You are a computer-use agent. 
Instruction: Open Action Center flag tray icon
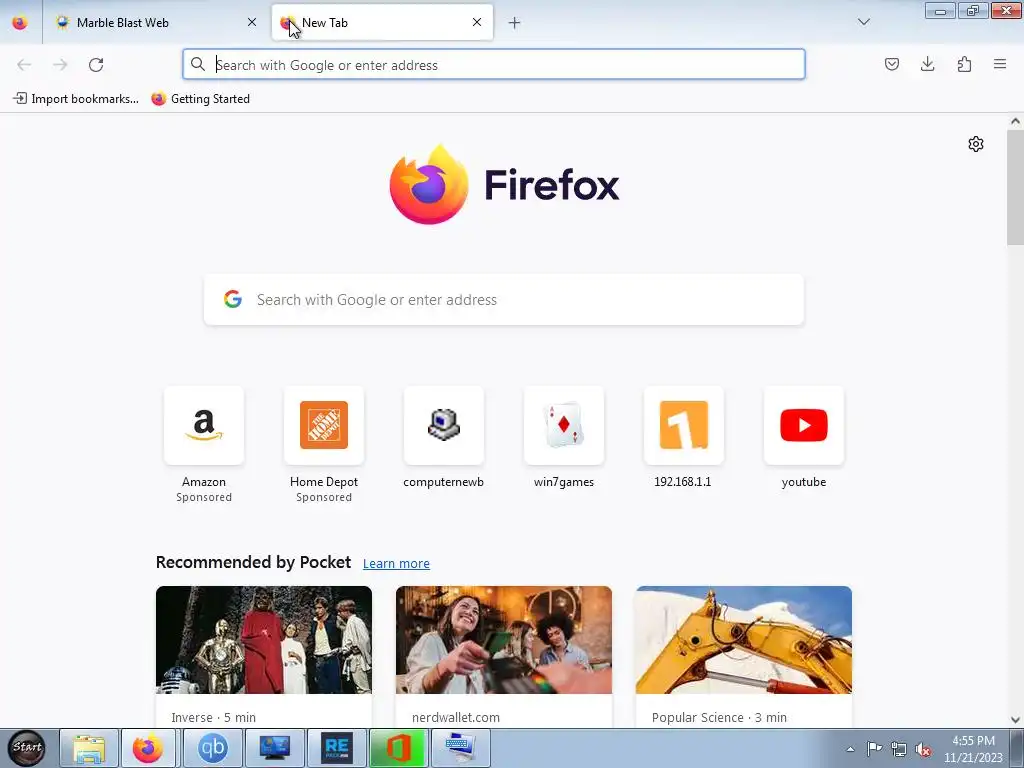coord(874,749)
